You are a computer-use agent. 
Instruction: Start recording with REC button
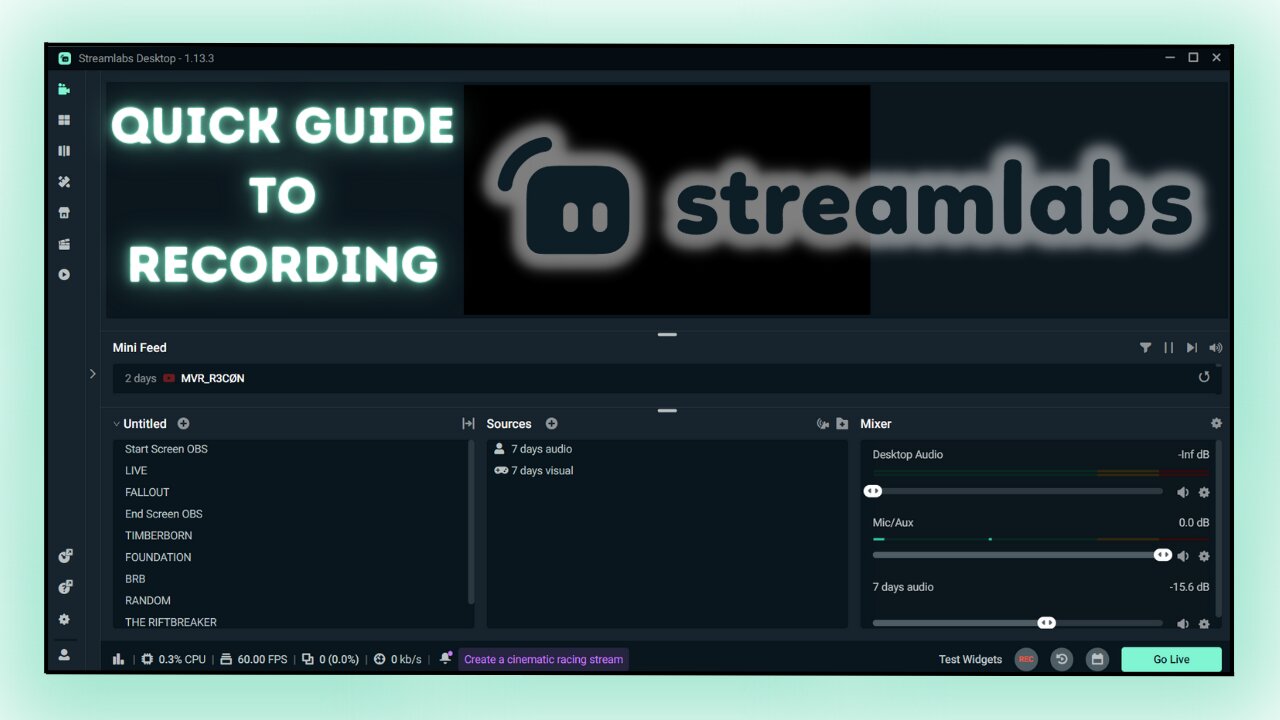tap(1026, 659)
